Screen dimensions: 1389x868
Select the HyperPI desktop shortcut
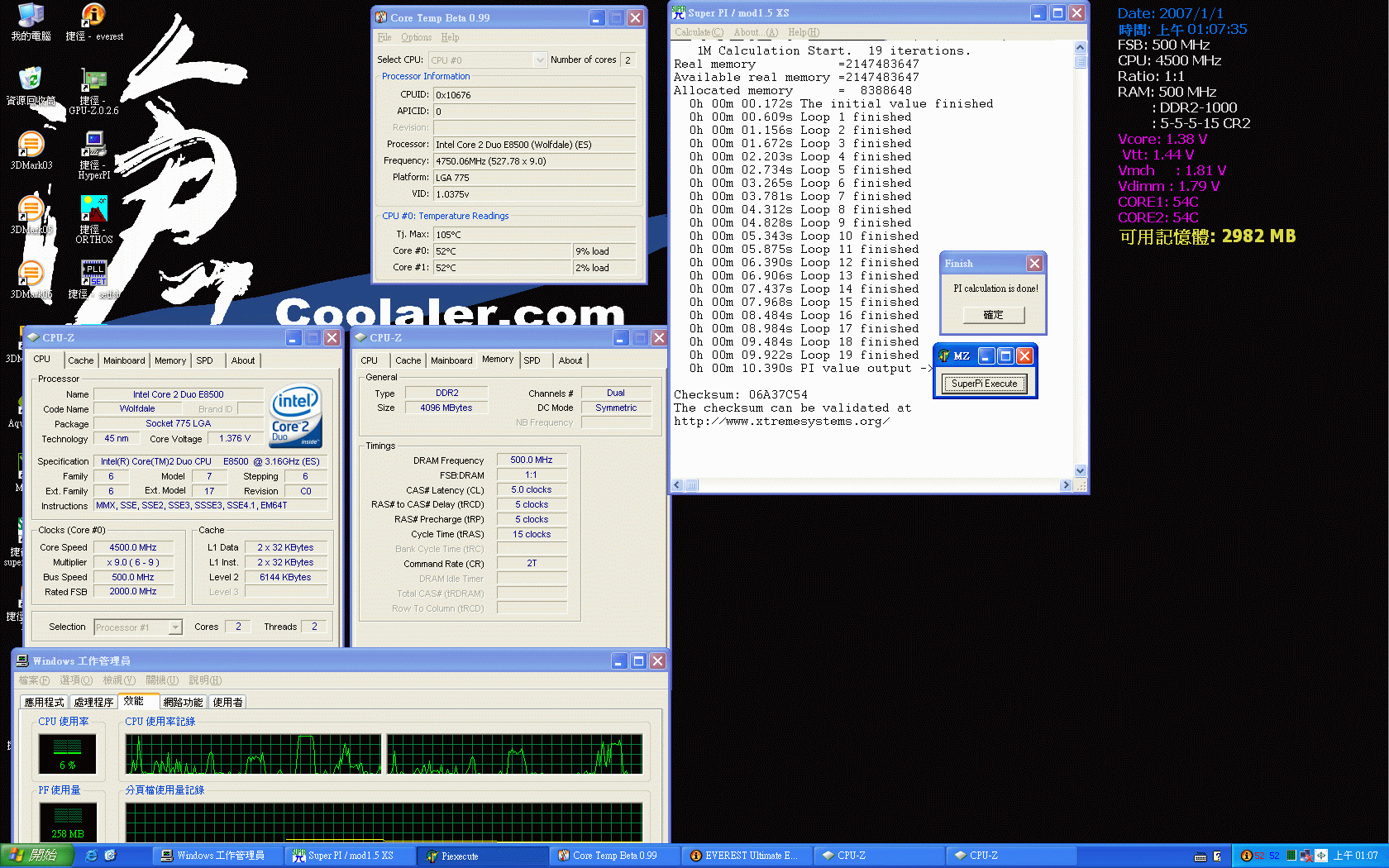(x=93, y=155)
